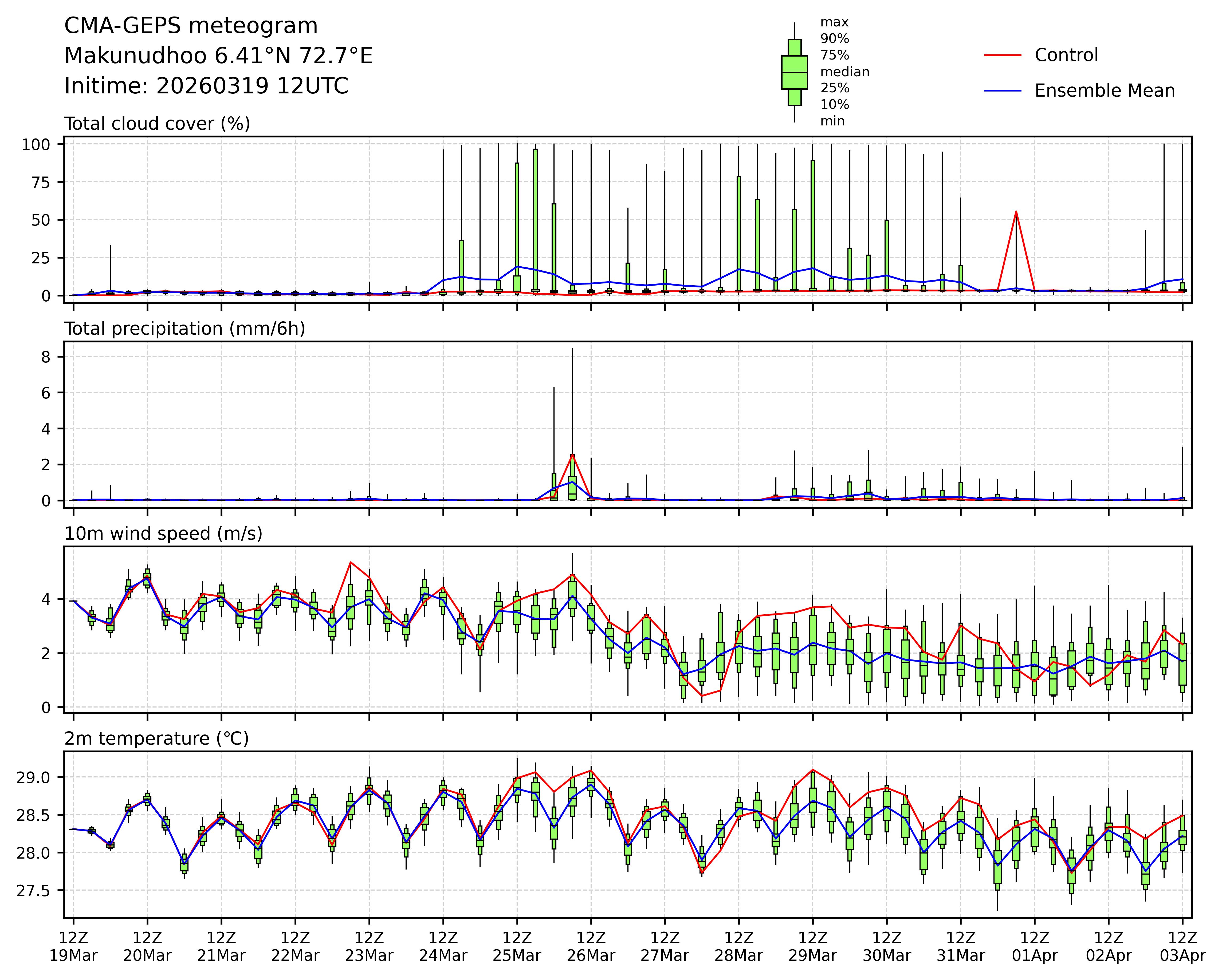
Task: Click the 'median' label in the legend
Action: click(844, 72)
